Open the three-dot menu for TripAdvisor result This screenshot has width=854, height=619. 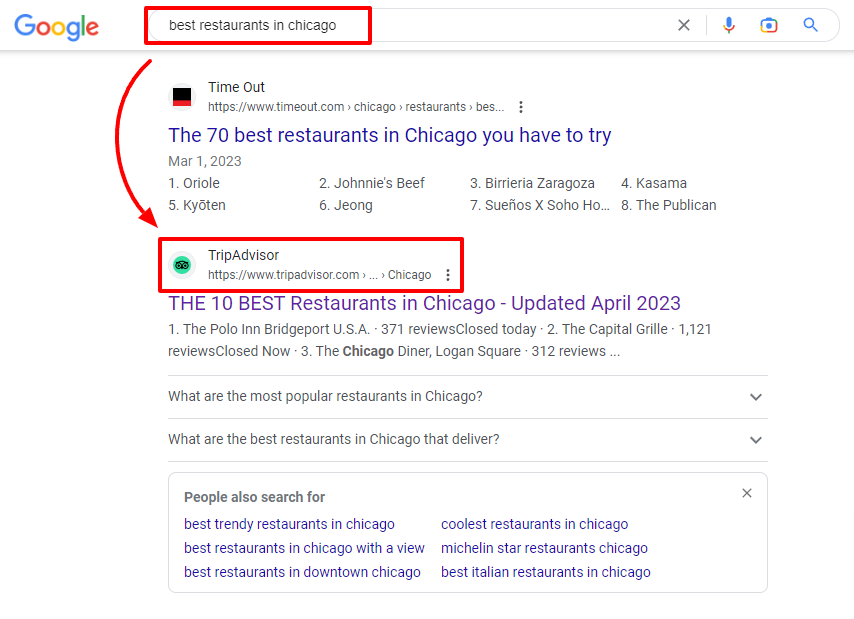tap(448, 275)
